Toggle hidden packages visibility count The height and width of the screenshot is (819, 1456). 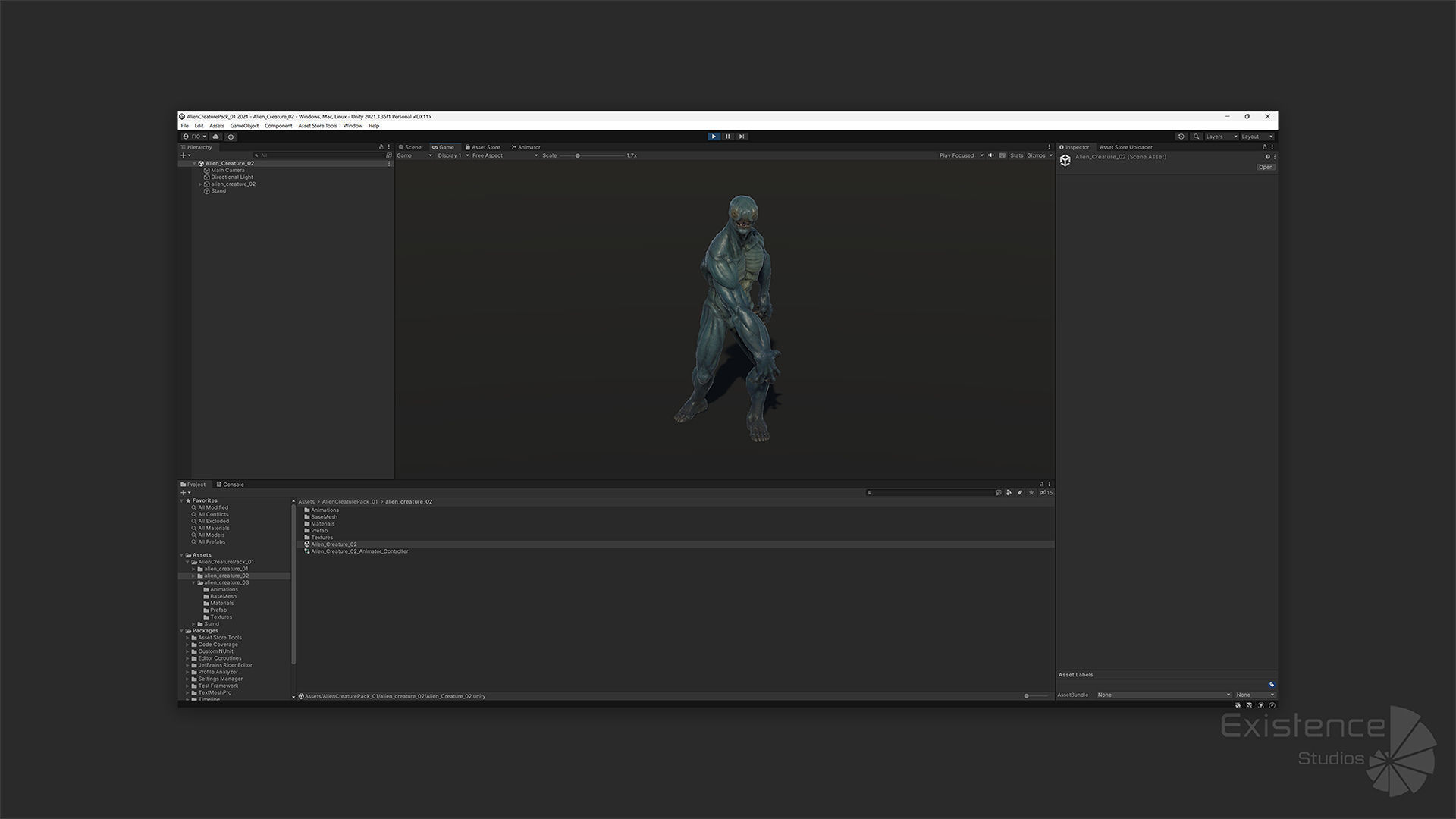pyautogui.click(x=1046, y=493)
